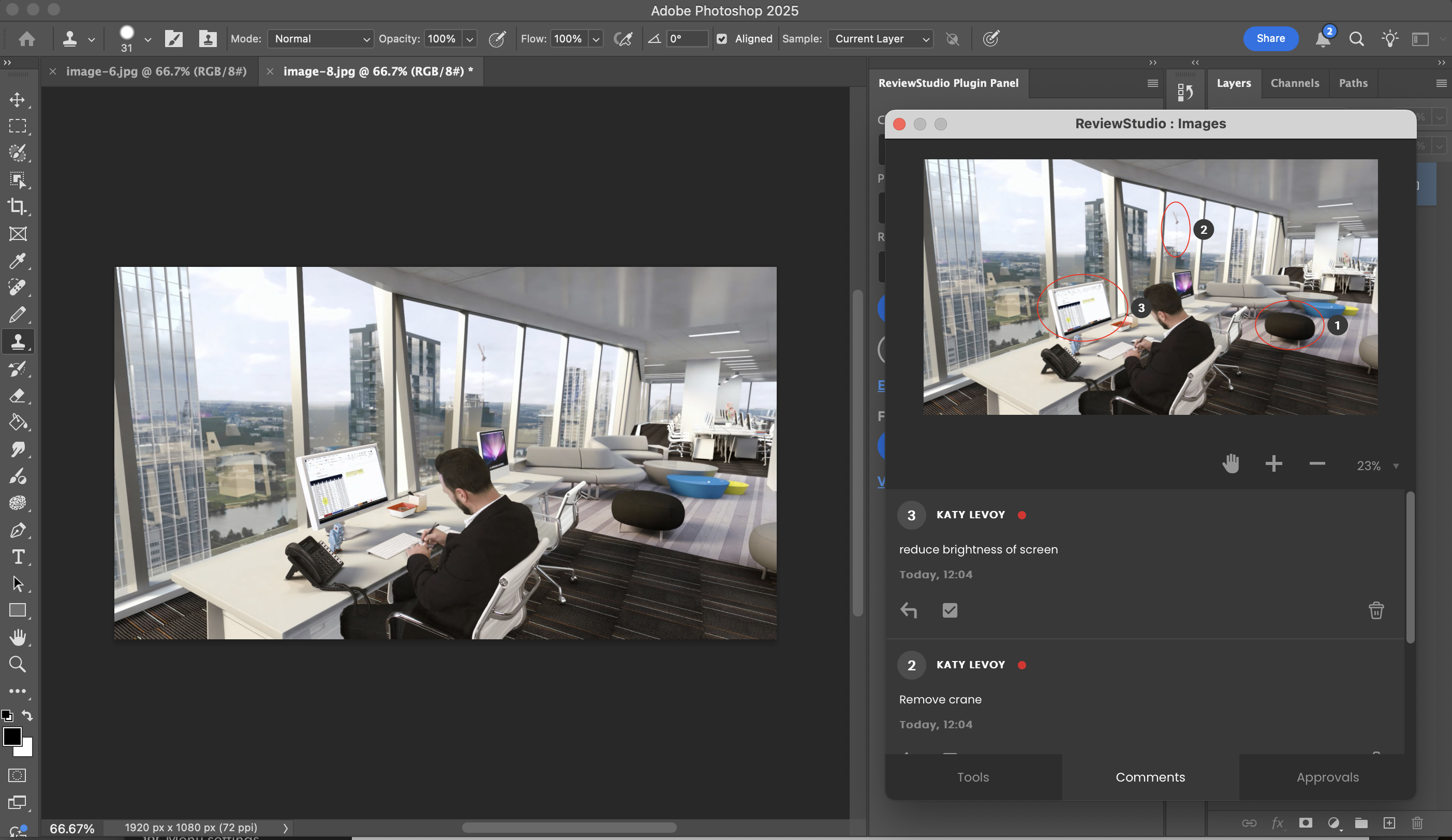Image resolution: width=1452 pixels, height=840 pixels.
Task: Toggle the airbrush build-up effect icon
Action: click(623, 39)
